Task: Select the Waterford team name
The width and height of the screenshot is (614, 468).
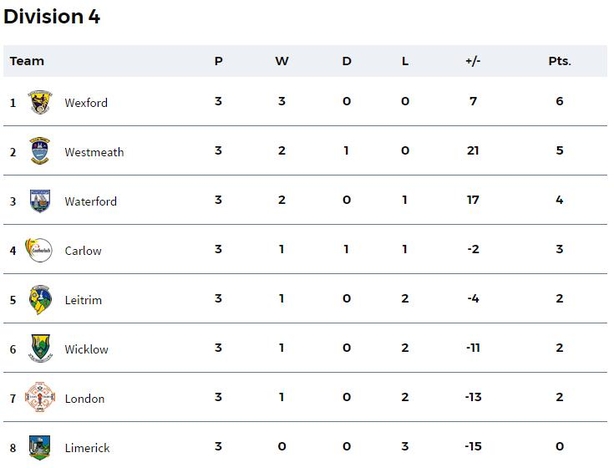Action: point(91,201)
